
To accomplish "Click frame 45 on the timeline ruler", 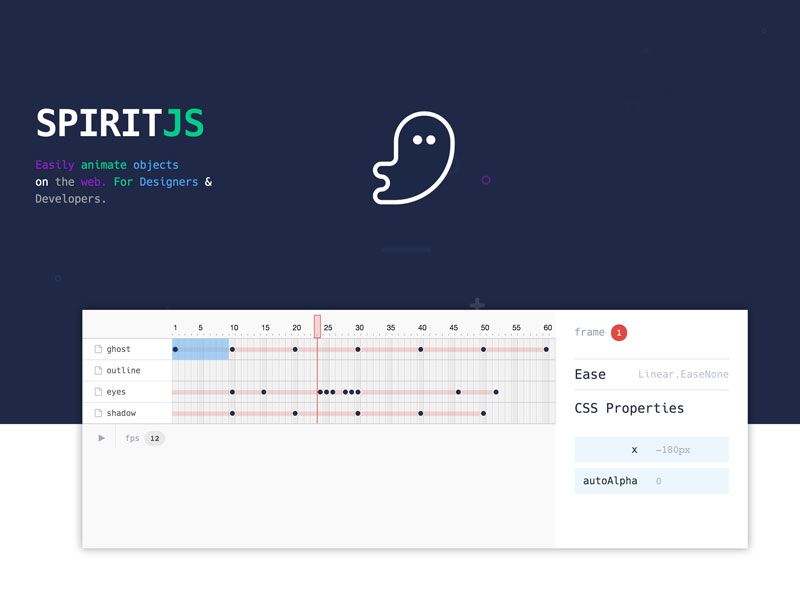I will point(454,328).
